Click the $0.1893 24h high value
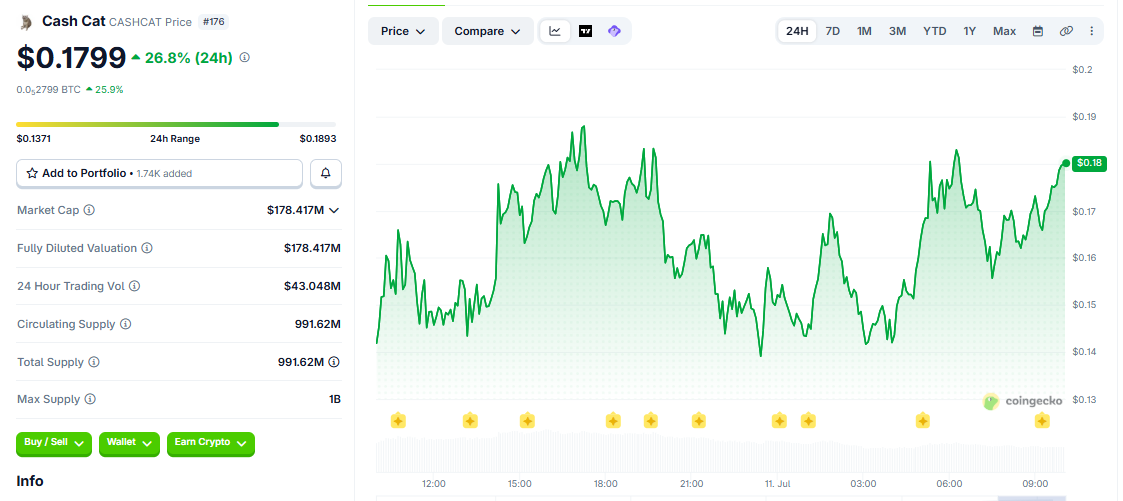The height and width of the screenshot is (501, 1123). click(318, 139)
